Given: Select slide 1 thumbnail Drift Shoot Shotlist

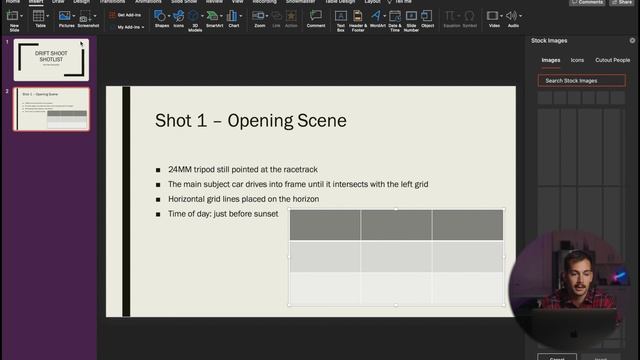Looking at the screenshot, I should (51, 60).
